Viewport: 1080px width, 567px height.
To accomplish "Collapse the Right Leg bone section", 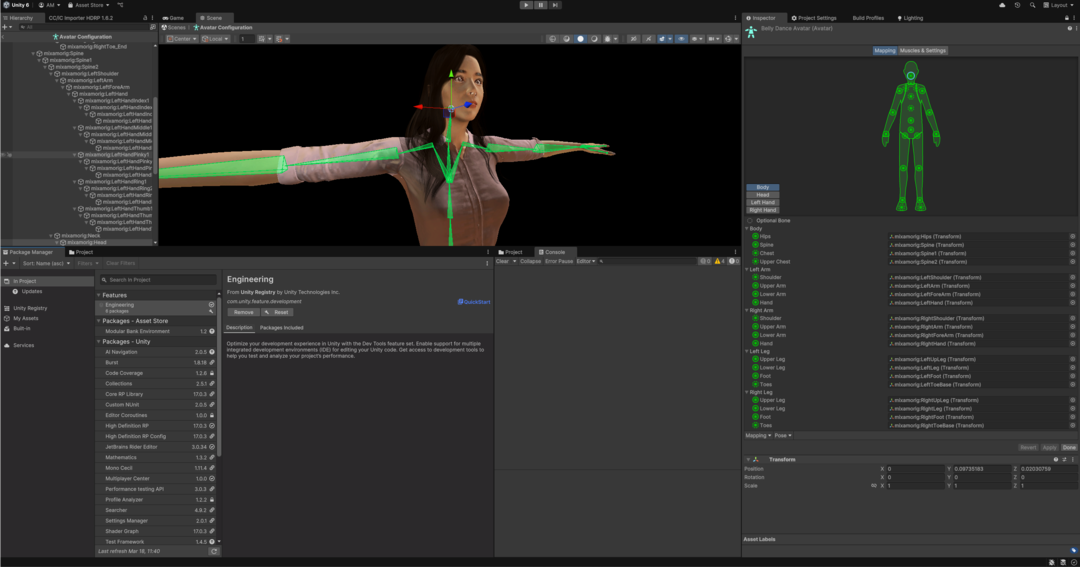I will (747, 392).
